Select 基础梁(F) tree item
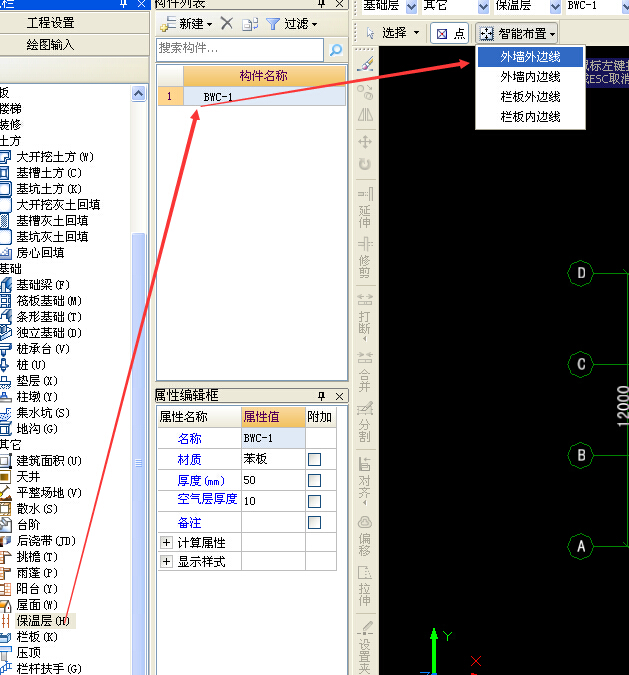 tap(43, 285)
